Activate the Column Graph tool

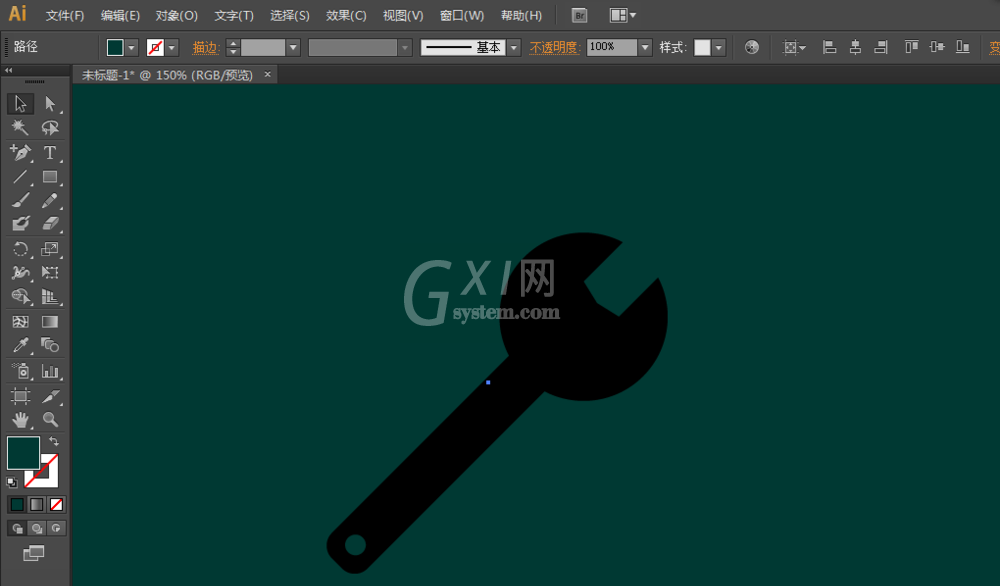[x=50, y=370]
